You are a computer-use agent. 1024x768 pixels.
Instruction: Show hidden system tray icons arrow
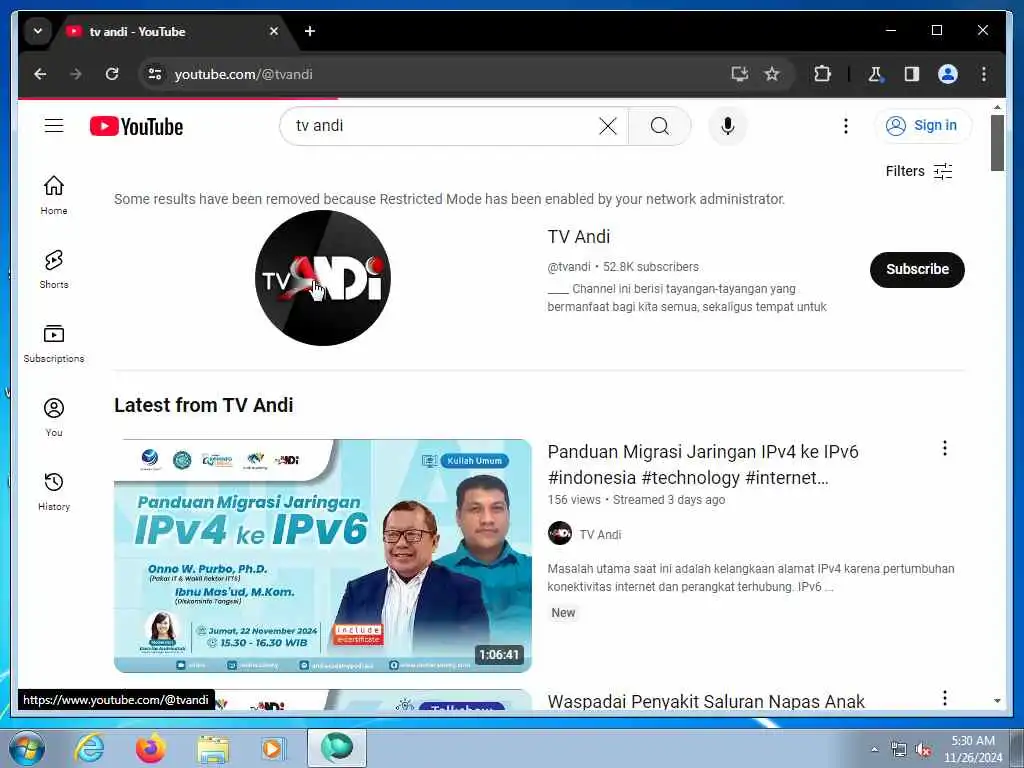(874, 749)
